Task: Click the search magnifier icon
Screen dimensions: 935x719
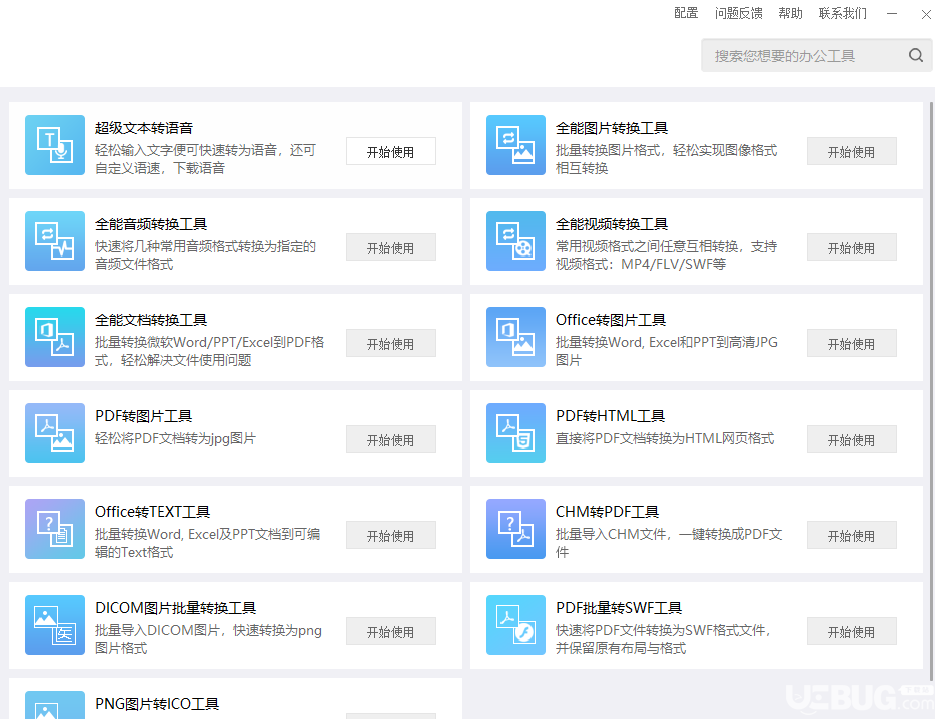Action: coord(916,55)
